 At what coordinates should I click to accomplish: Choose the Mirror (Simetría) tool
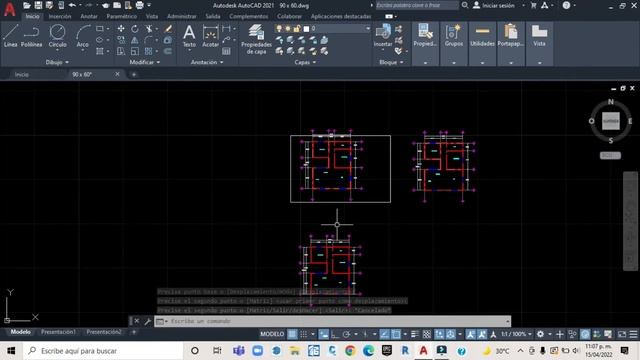(x=135, y=40)
